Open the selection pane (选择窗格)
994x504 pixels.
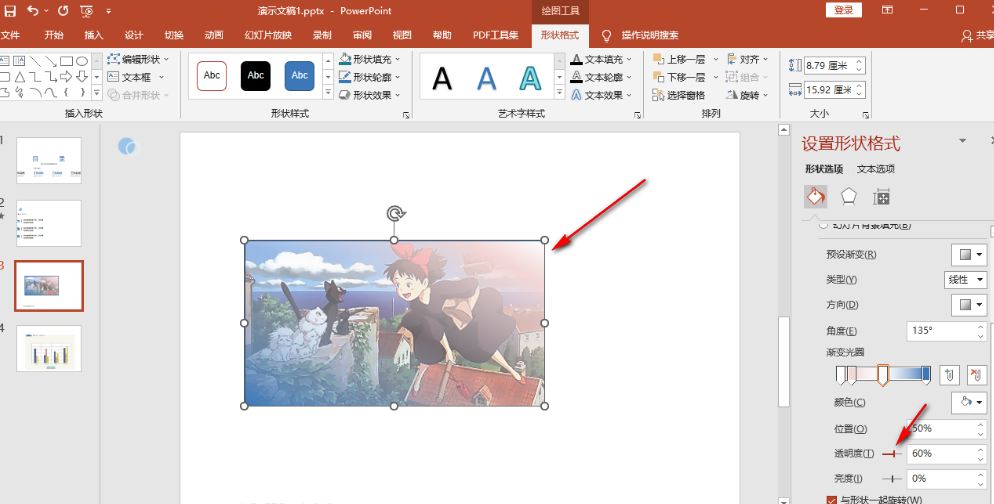679,95
